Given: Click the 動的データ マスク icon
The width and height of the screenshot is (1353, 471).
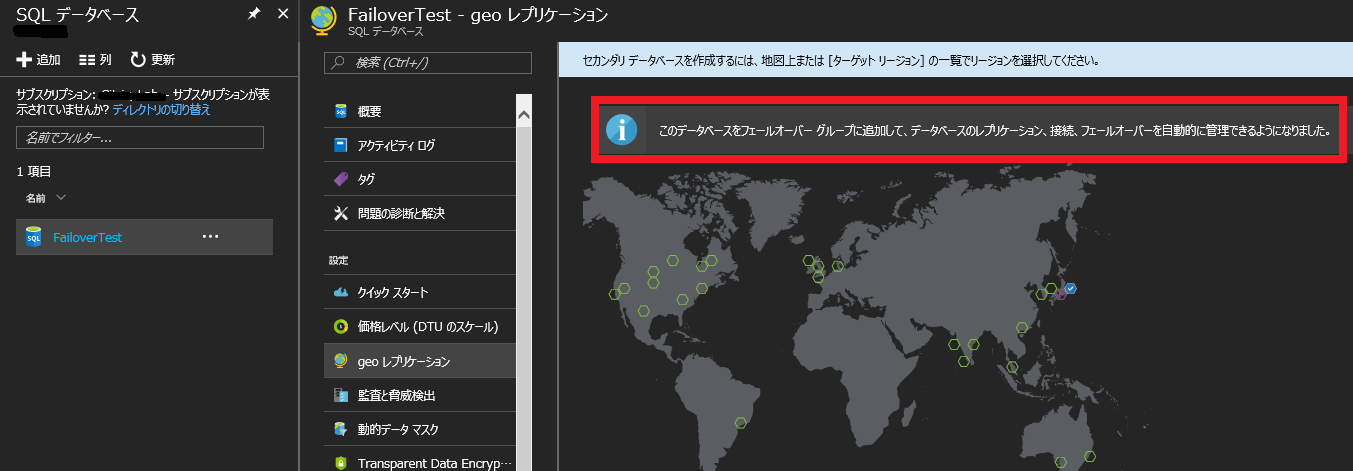Looking at the screenshot, I should (340, 429).
